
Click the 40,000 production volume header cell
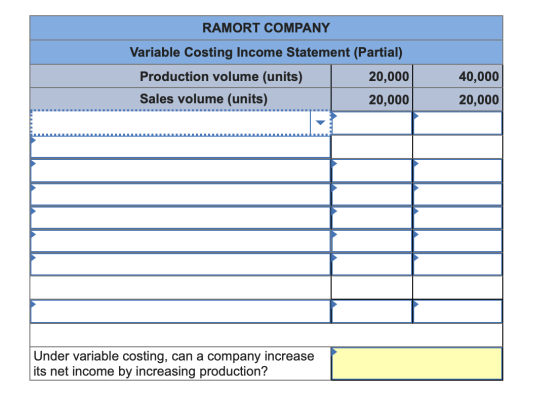click(458, 76)
